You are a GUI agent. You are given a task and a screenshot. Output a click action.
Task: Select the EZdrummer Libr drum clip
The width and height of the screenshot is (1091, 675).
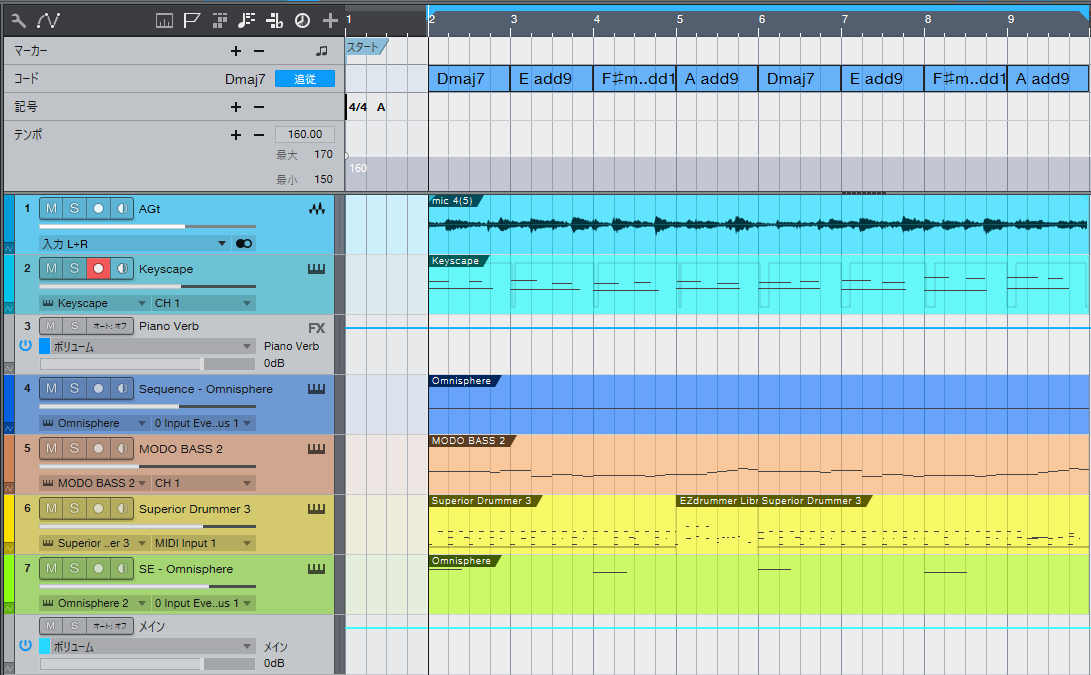tap(717, 524)
